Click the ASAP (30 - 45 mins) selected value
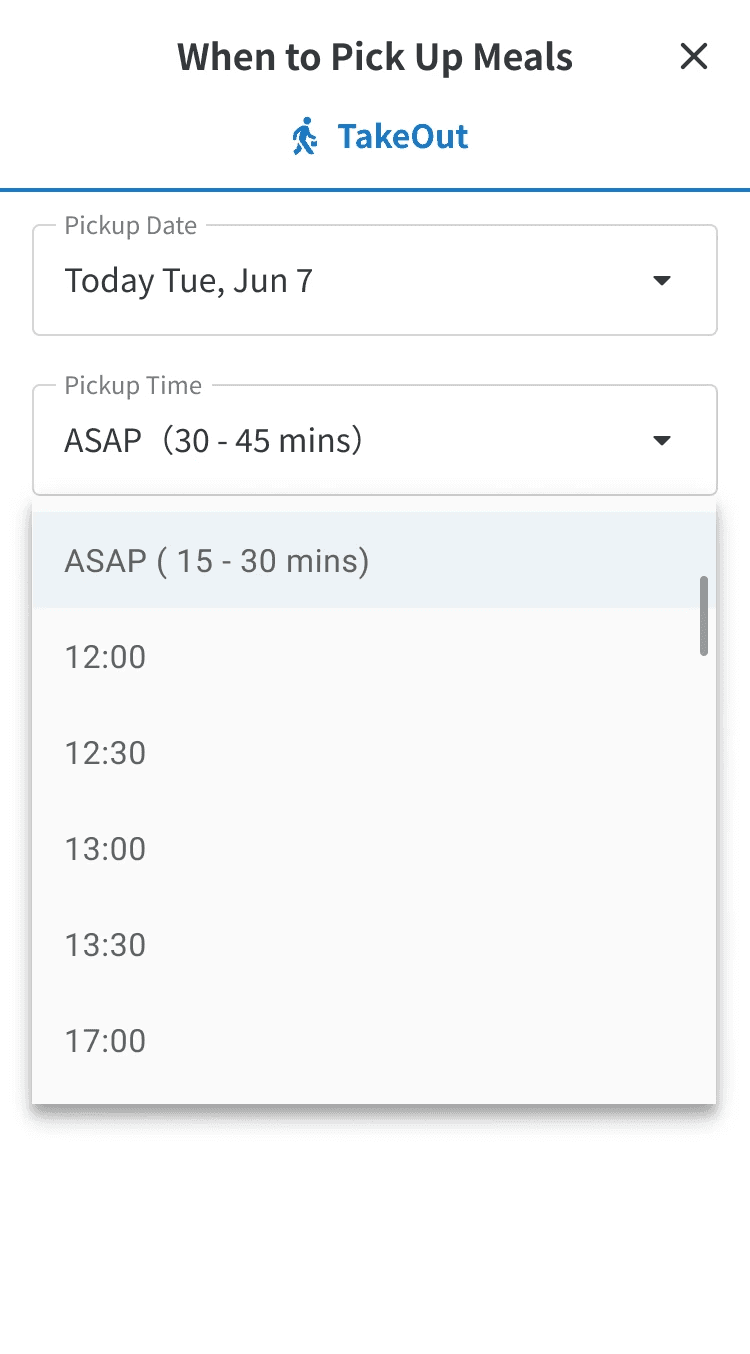Image resolution: width=750 pixels, height=1354 pixels. [213, 441]
